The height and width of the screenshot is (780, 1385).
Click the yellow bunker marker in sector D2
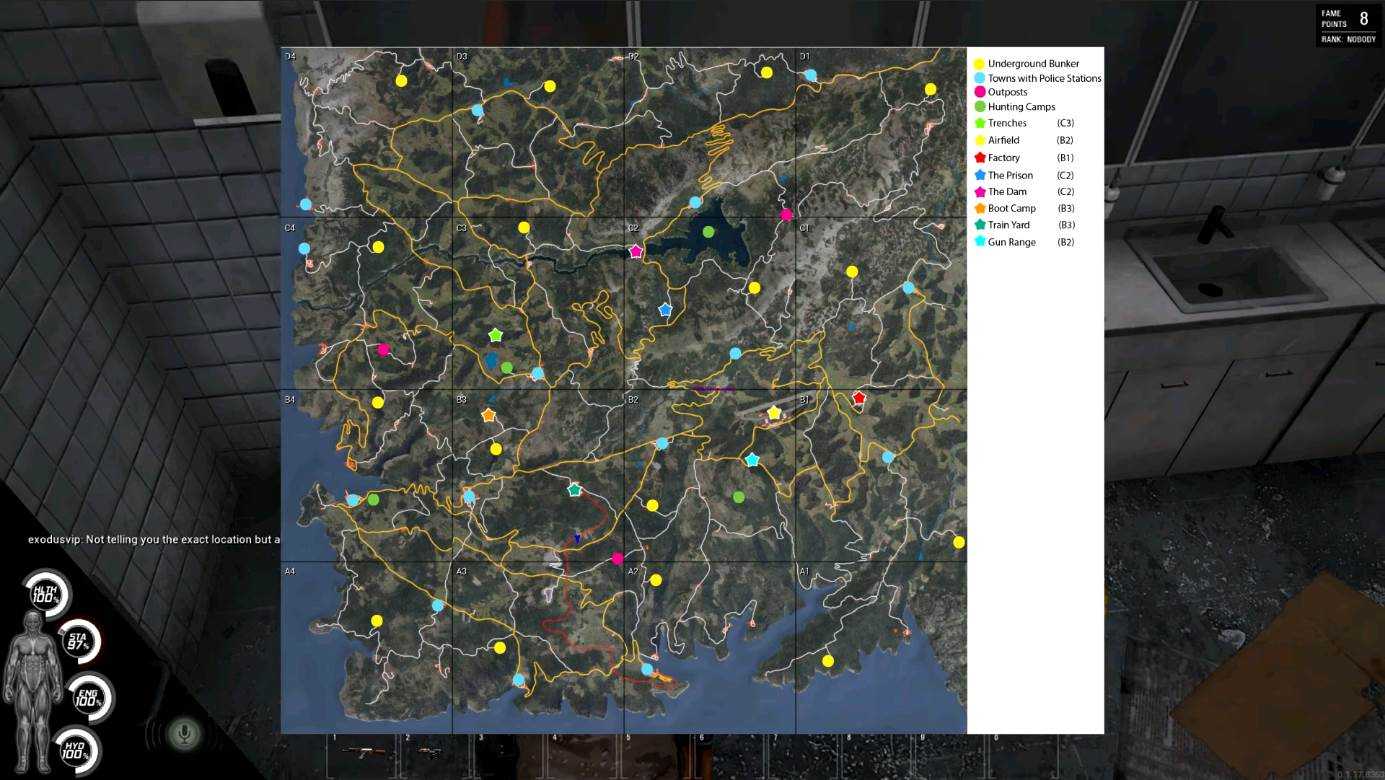click(x=766, y=72)
